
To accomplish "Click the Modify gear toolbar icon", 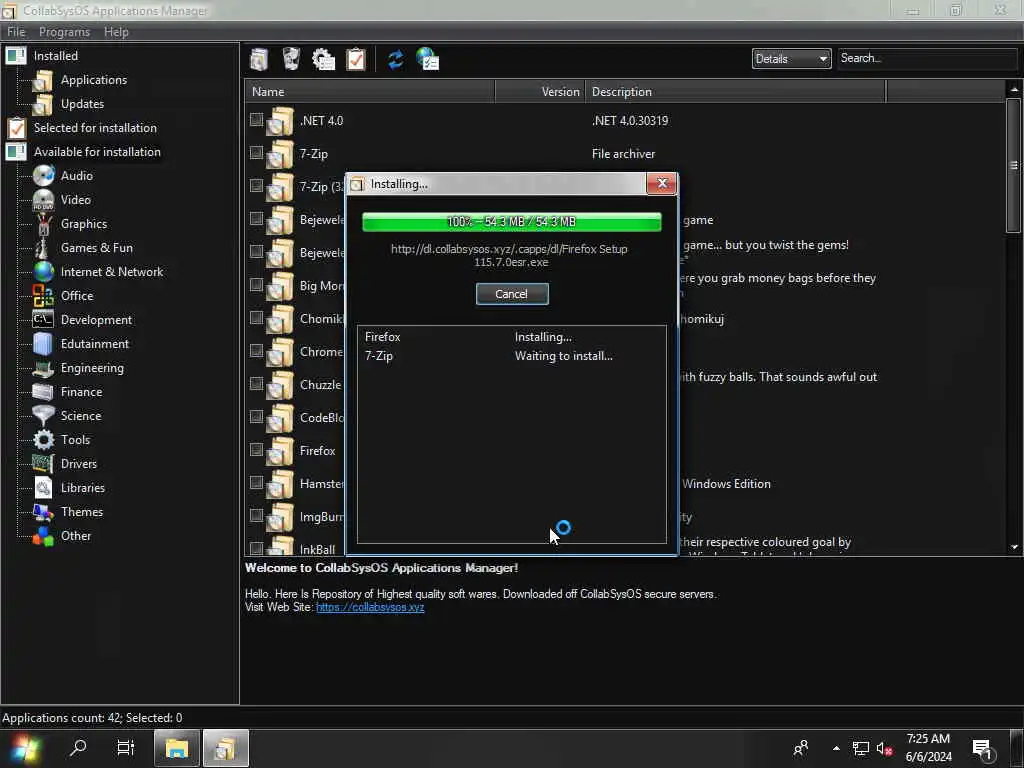I will (323, 59).
